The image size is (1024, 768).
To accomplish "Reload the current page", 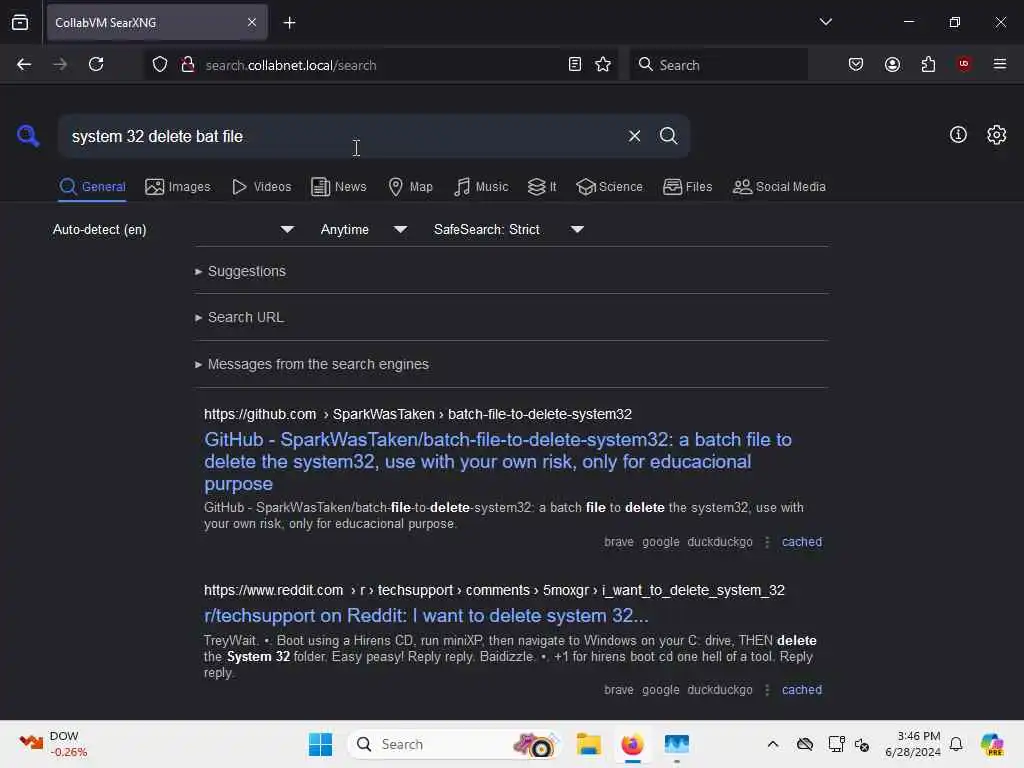I will (x=96, y=64).
